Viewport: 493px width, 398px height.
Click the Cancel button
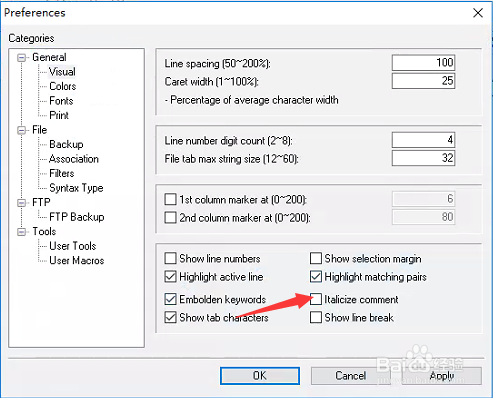pos(350,376)
